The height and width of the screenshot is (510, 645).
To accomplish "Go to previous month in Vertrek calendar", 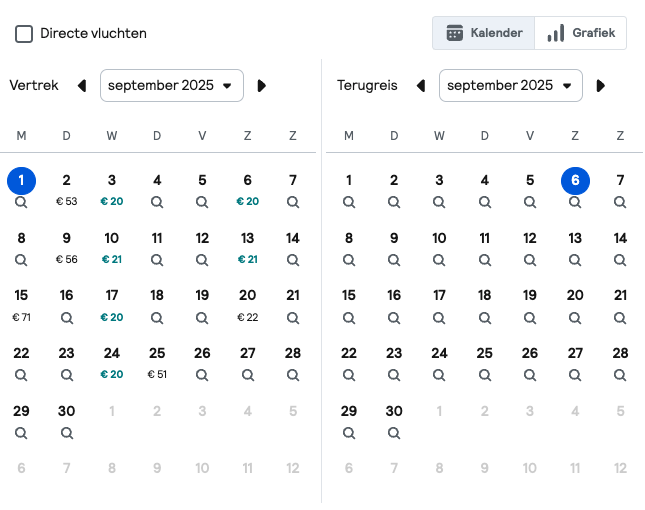I will pyautogui.click(x=82, y=86).
